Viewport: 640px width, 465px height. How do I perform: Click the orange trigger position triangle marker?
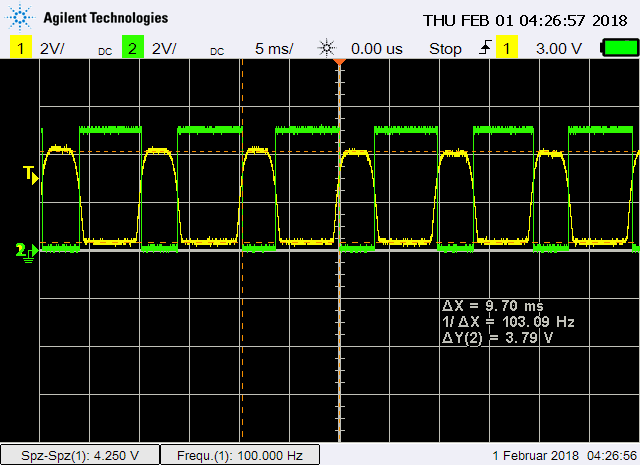[340, 62]
